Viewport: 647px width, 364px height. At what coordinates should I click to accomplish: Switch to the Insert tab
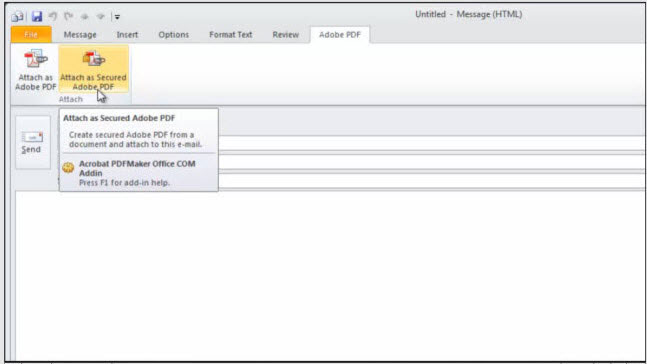(127, 35)
